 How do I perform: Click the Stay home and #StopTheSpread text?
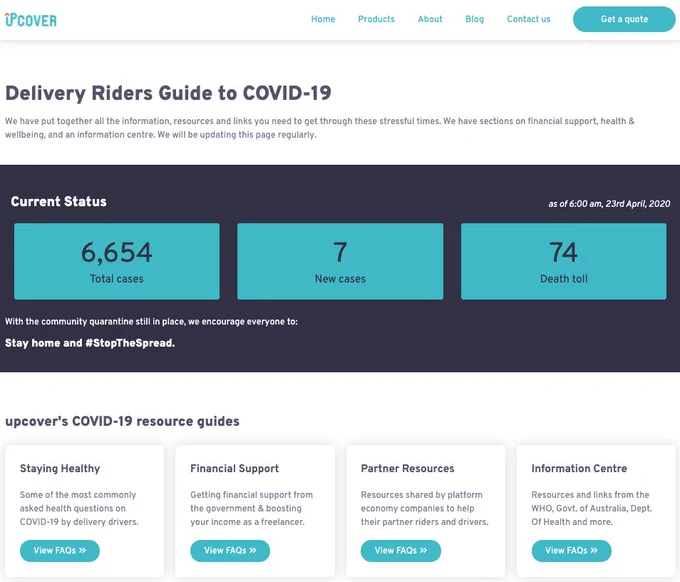(90, 343)
